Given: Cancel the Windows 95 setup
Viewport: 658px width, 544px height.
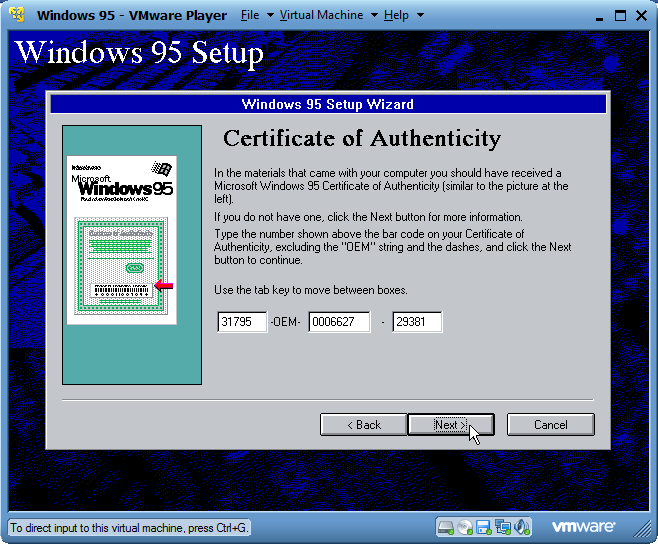Looking at the screenshot, I should (x=551, y=424).
